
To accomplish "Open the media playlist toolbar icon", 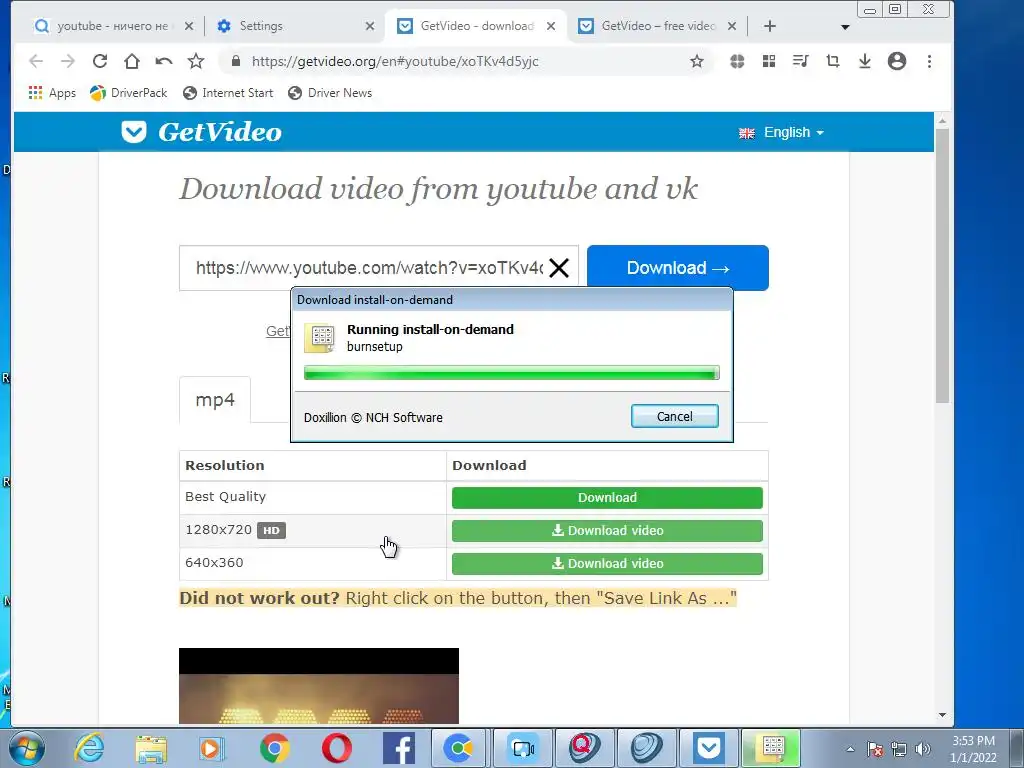I will [801, 61].
